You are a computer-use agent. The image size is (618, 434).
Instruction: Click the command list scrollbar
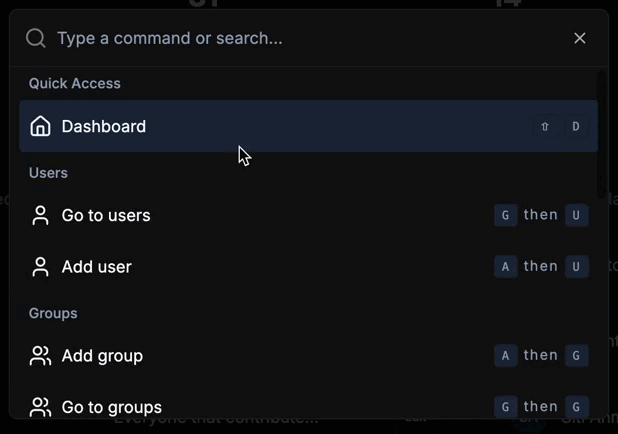(x=602, y=130)
